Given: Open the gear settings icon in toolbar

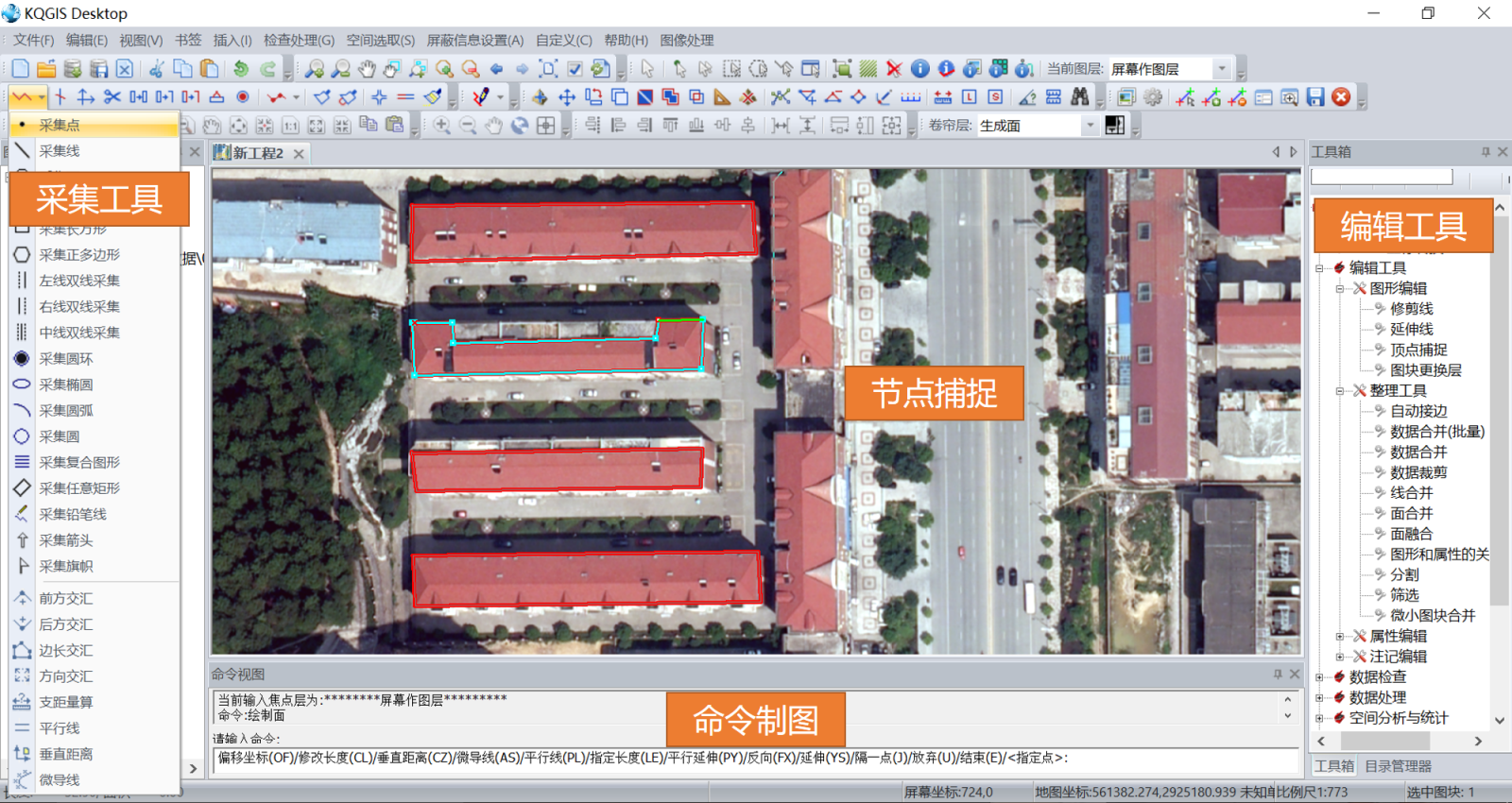Looking at the screenshot, I should pyautogui.click(x=1153, y=97).
